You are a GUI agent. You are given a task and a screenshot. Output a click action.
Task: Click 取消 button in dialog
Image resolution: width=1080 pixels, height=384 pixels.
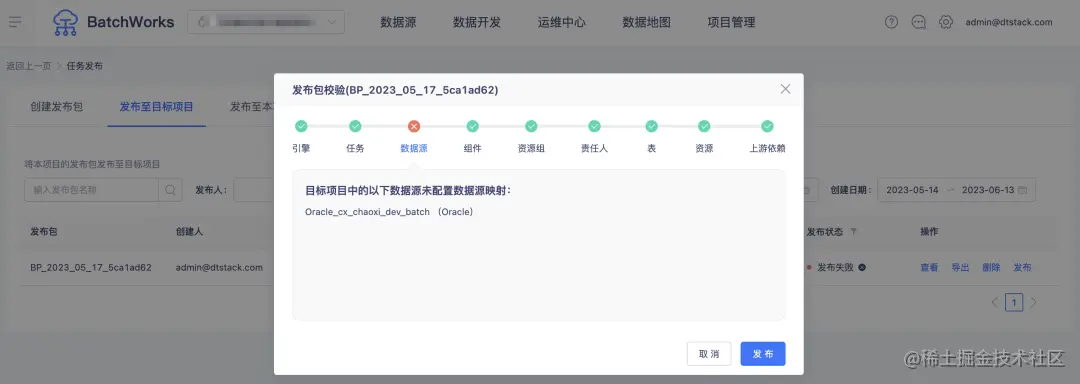pyautogui.click(x=709, y=354)
